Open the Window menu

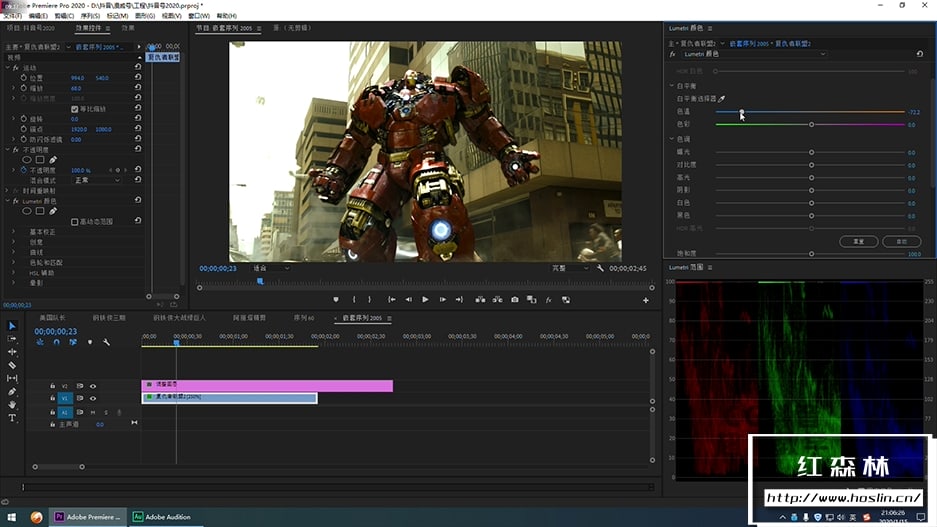coord(199,16)
